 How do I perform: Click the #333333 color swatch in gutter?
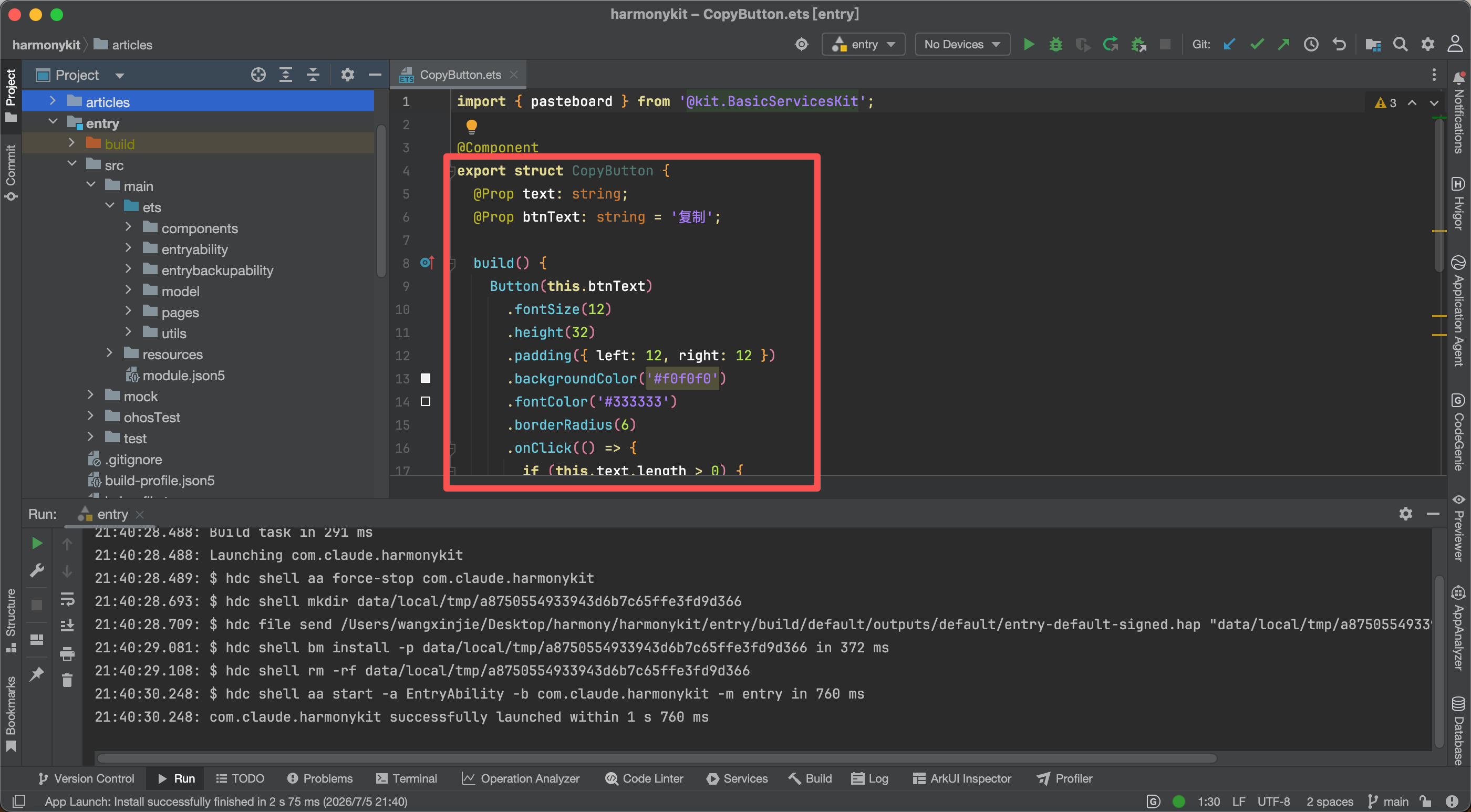point(426,401)
